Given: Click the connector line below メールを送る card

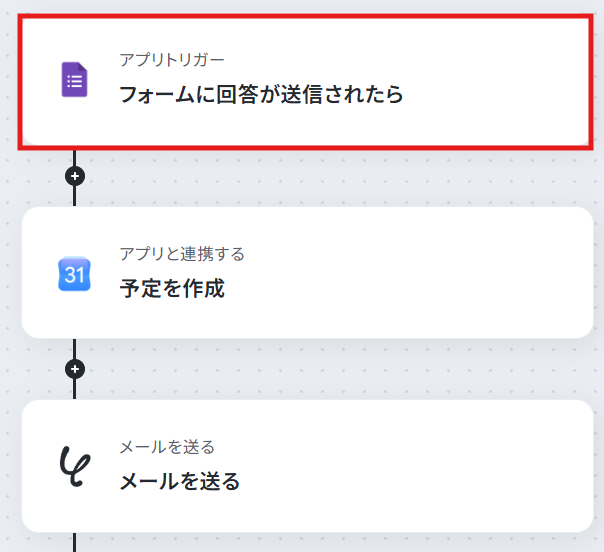Looking at the screenshot, I should point(74,542).
